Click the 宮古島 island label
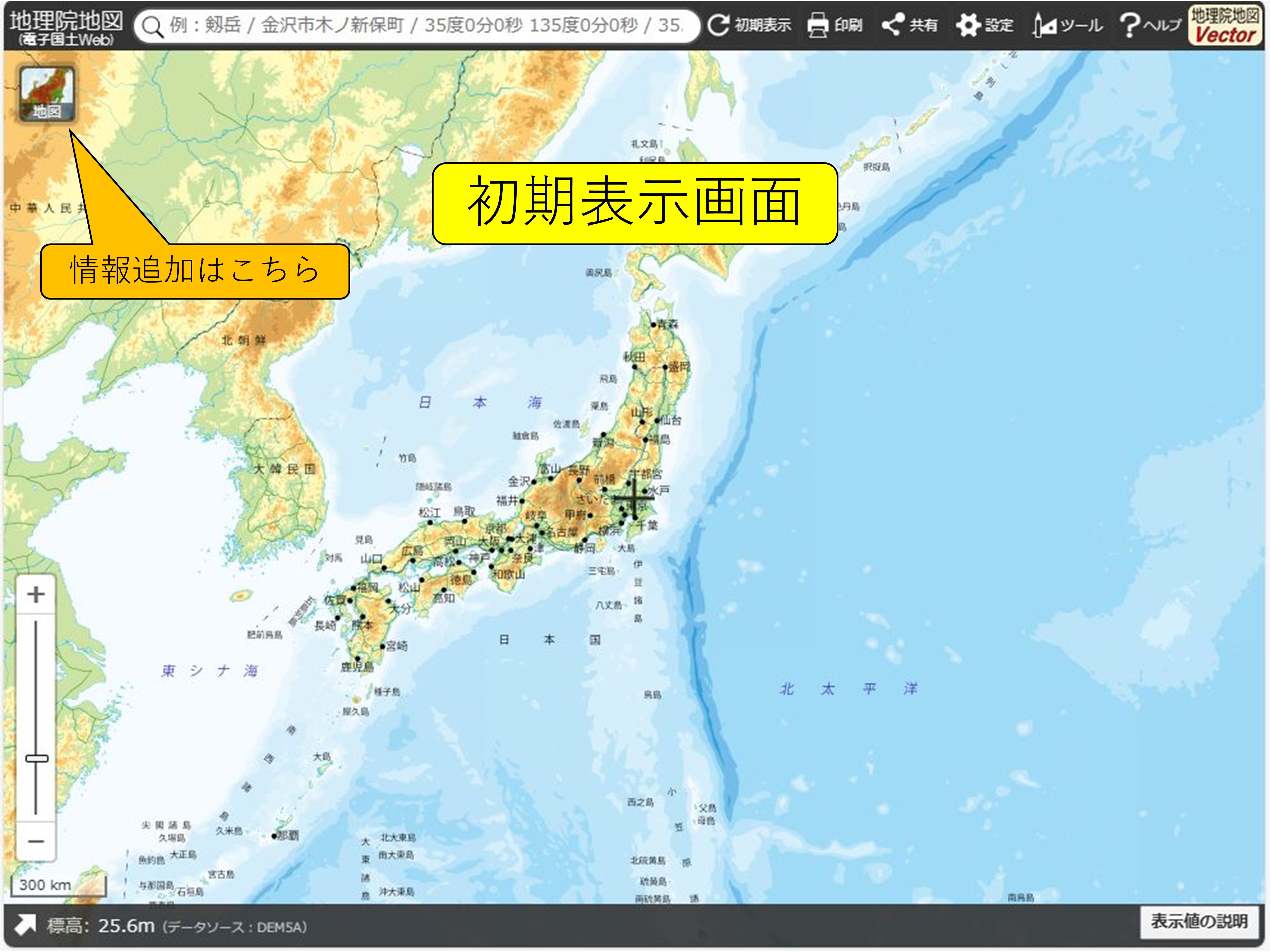Screen dimensions: 1270x952 point(221,874)
